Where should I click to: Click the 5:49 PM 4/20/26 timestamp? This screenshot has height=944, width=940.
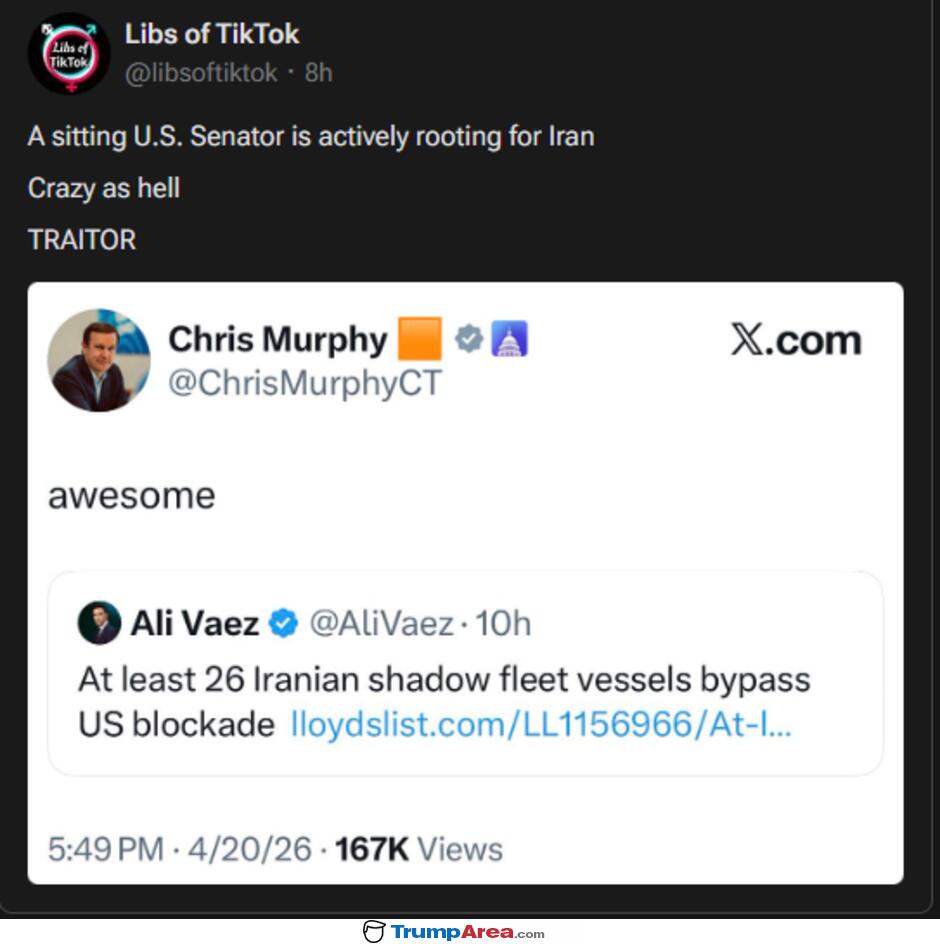point(180,849)
